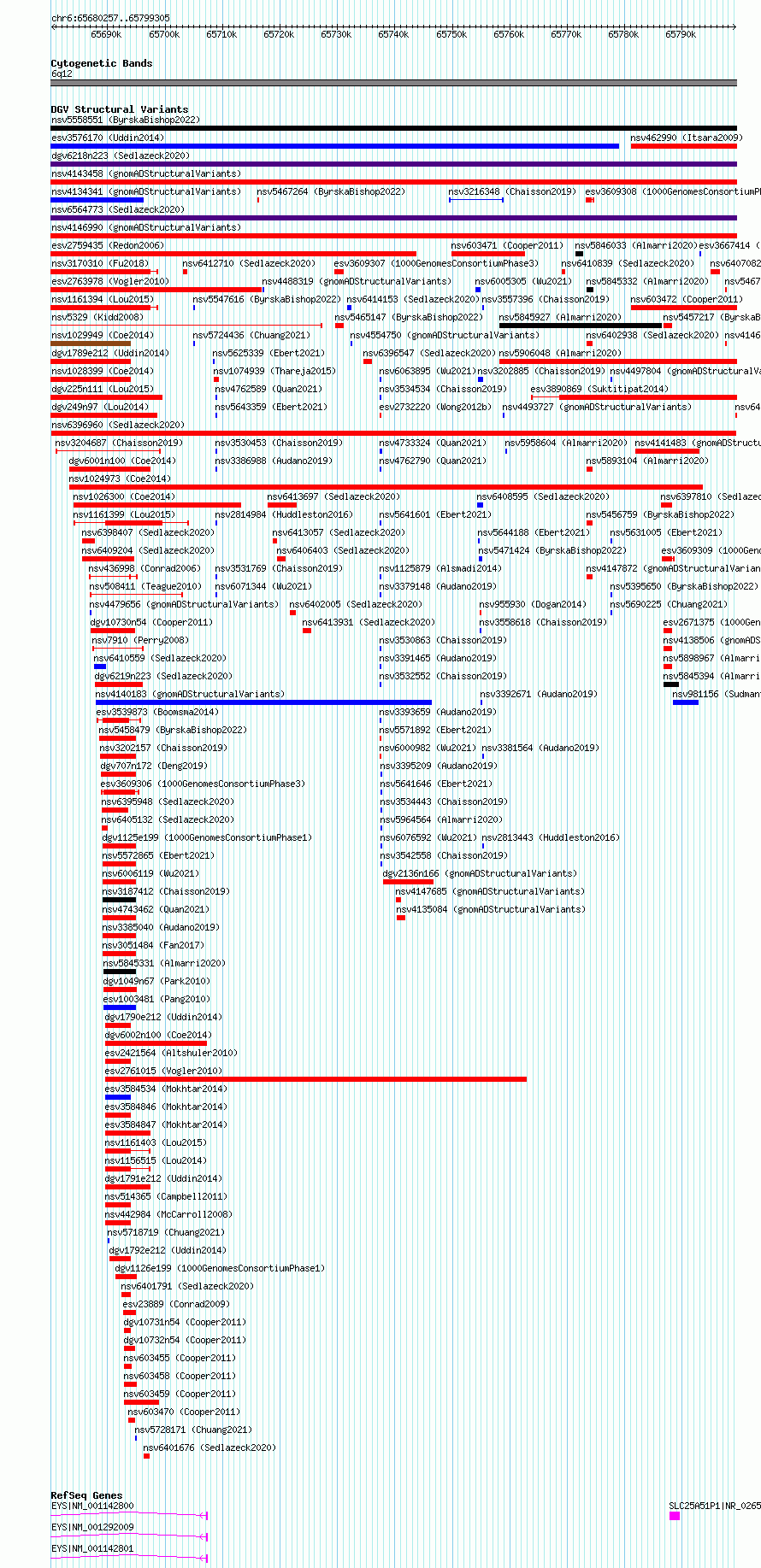
Task: Open the esv2763978 (Vogler2010) label
Action: 110,281
